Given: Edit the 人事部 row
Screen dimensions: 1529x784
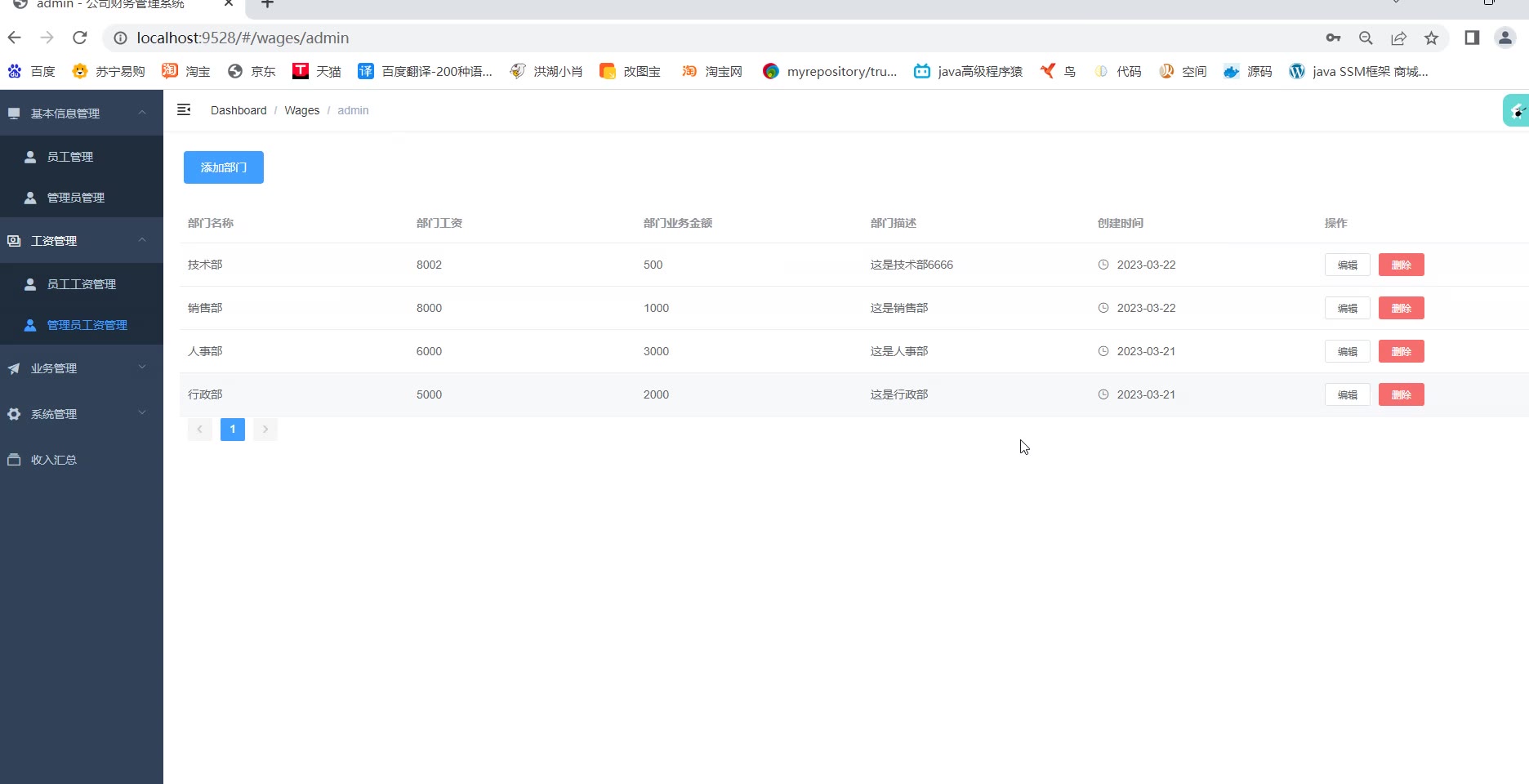Looking at the screenshot, I should tap(1347, 351).
